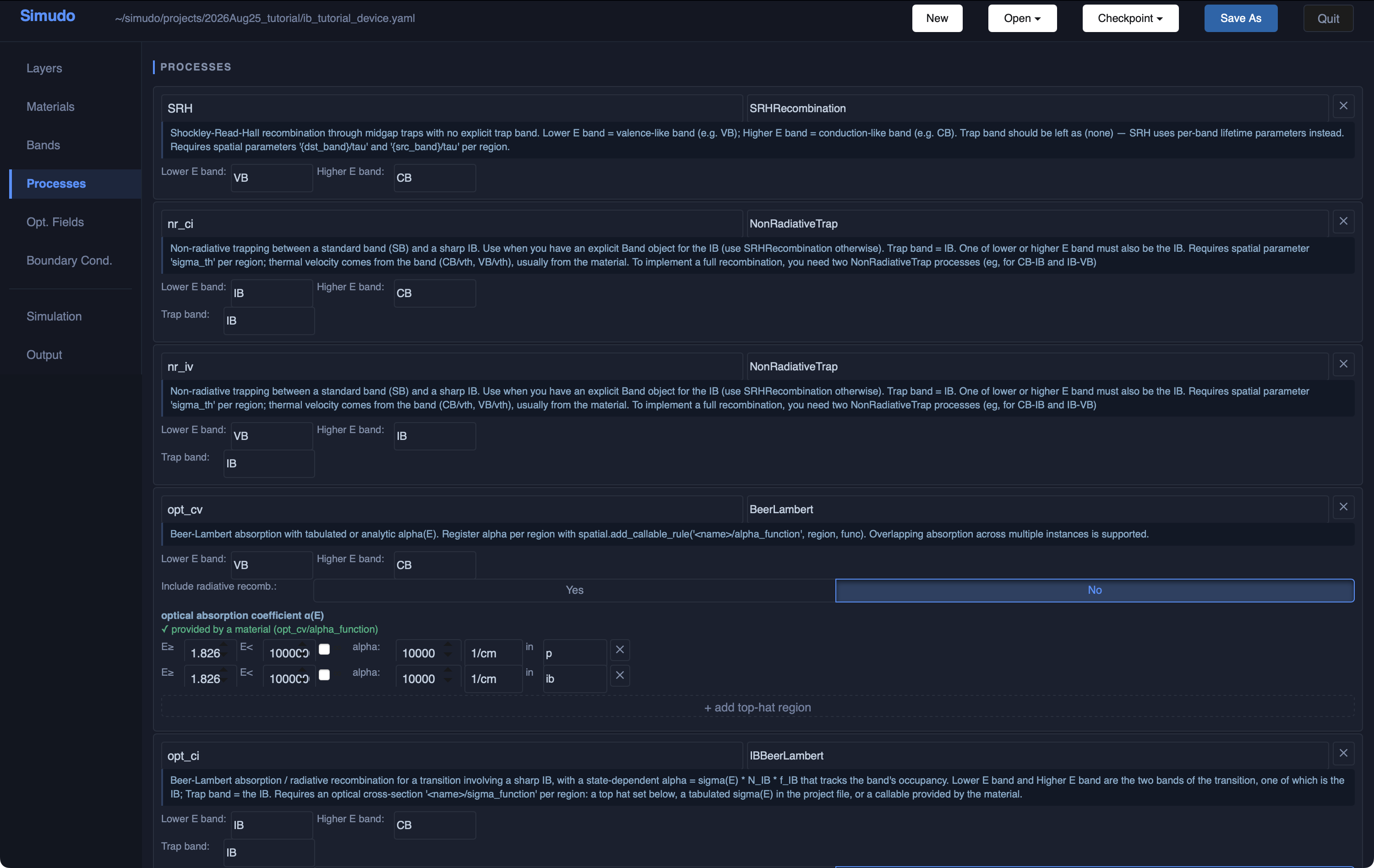Viewport: 1374px width, 868px height.
Task: Change the region p selection
Action: pyautogui.click(x=575, y=653)
